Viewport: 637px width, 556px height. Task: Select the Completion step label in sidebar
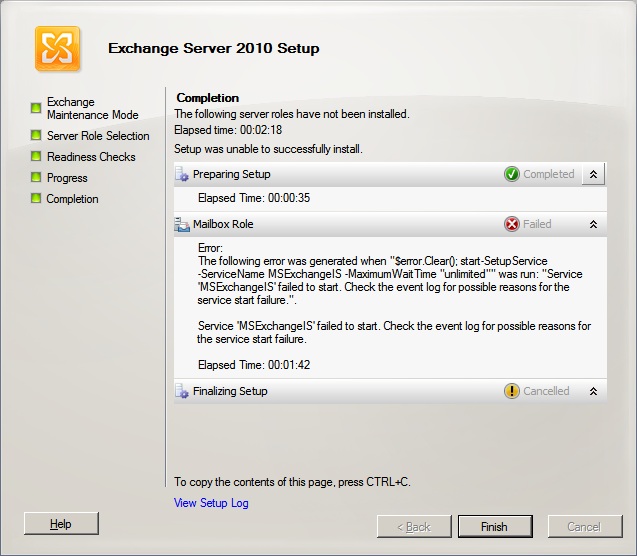coord(72,199)
